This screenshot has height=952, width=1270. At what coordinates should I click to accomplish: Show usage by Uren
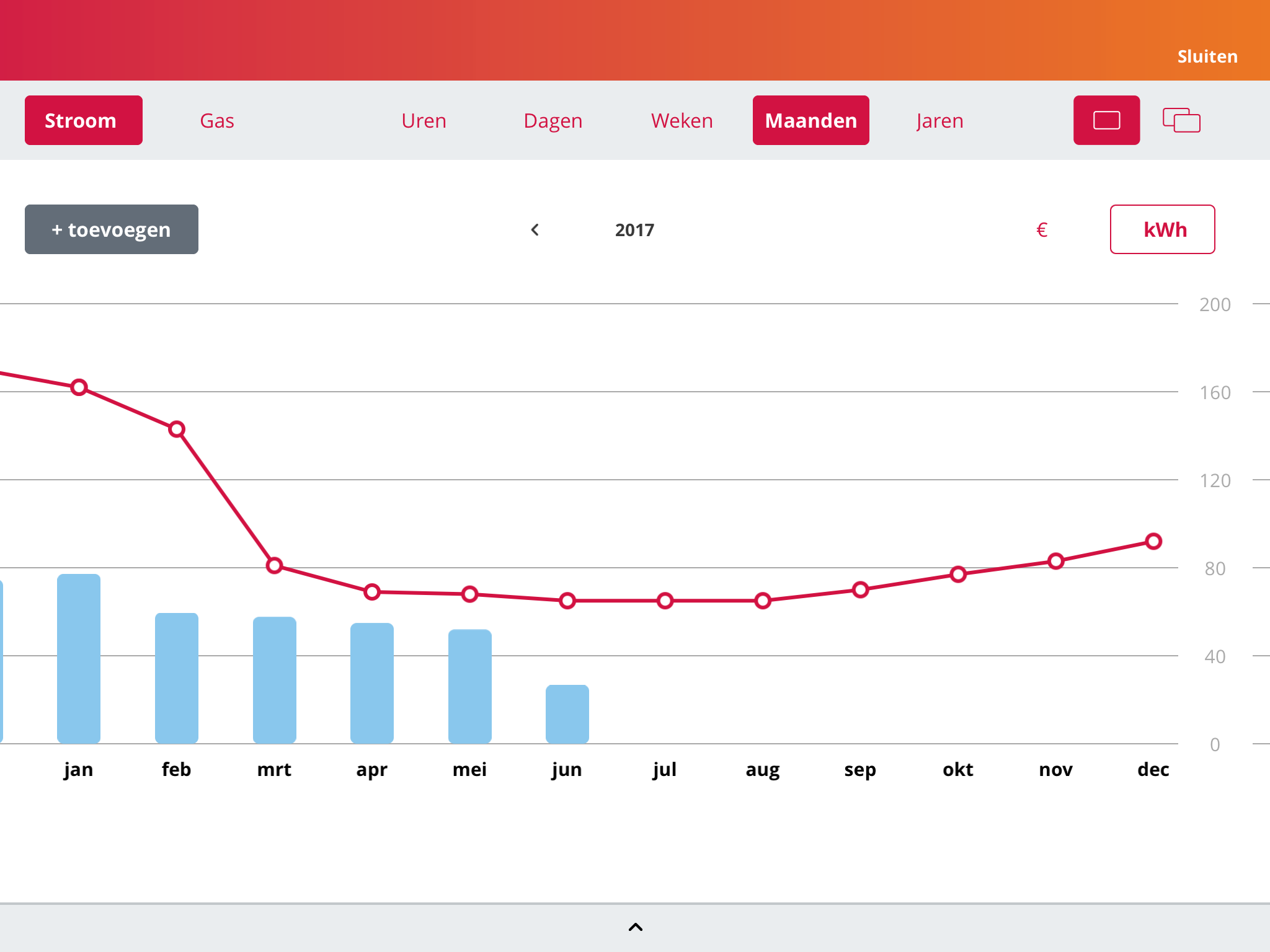(424, 120)
